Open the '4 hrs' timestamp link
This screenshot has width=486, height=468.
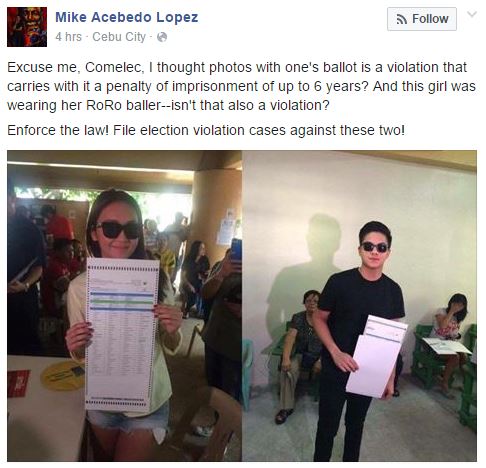point(68,37)
